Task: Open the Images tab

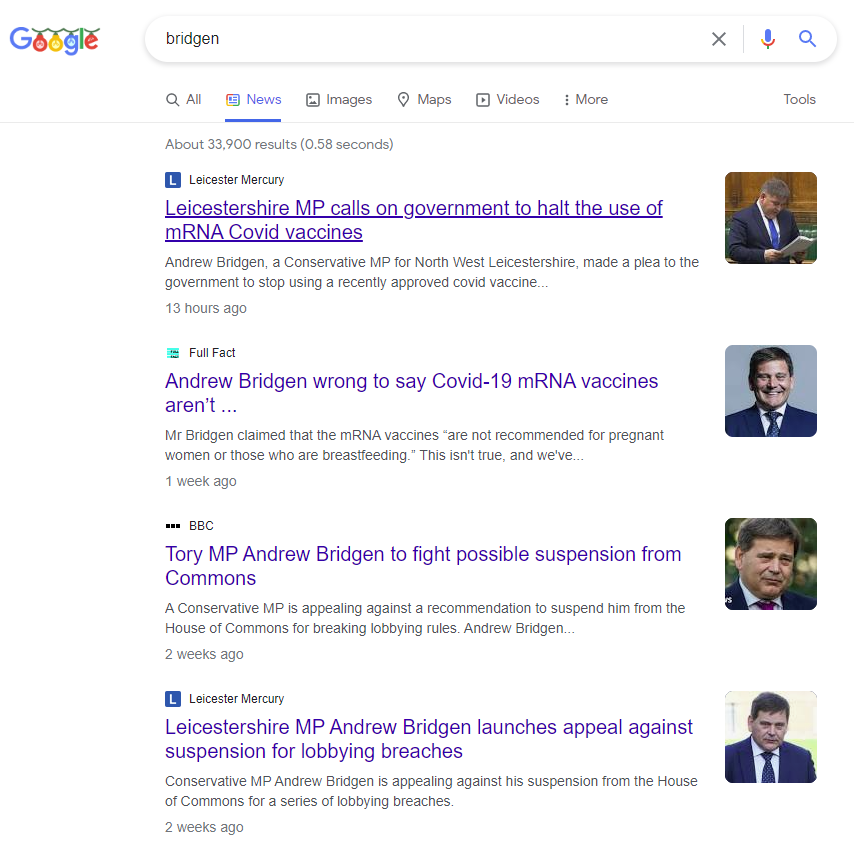Action: coord(339,100)
